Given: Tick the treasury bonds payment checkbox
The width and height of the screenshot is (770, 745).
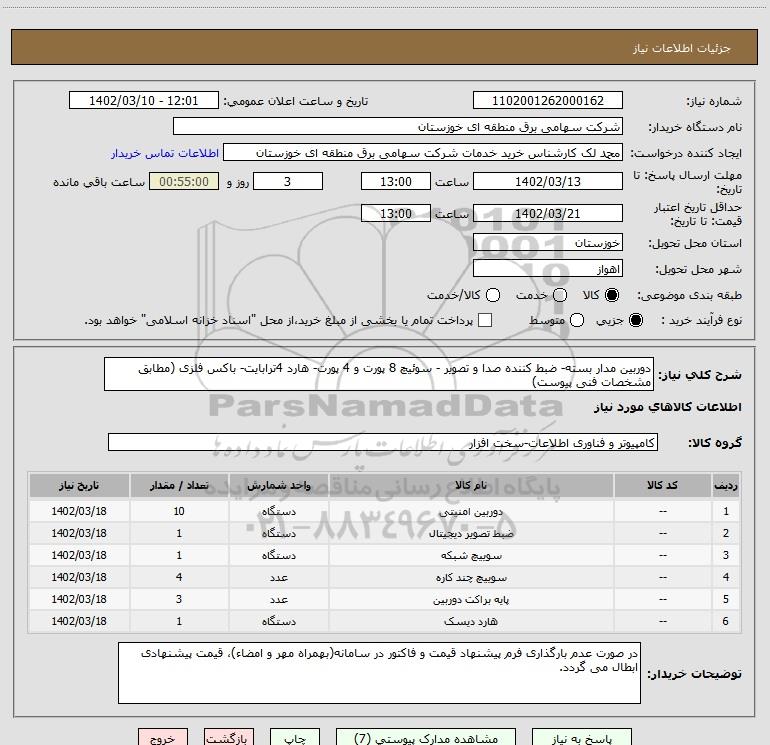Looking at the screenshot, I should pyautogui.click(x=485, y=320).
